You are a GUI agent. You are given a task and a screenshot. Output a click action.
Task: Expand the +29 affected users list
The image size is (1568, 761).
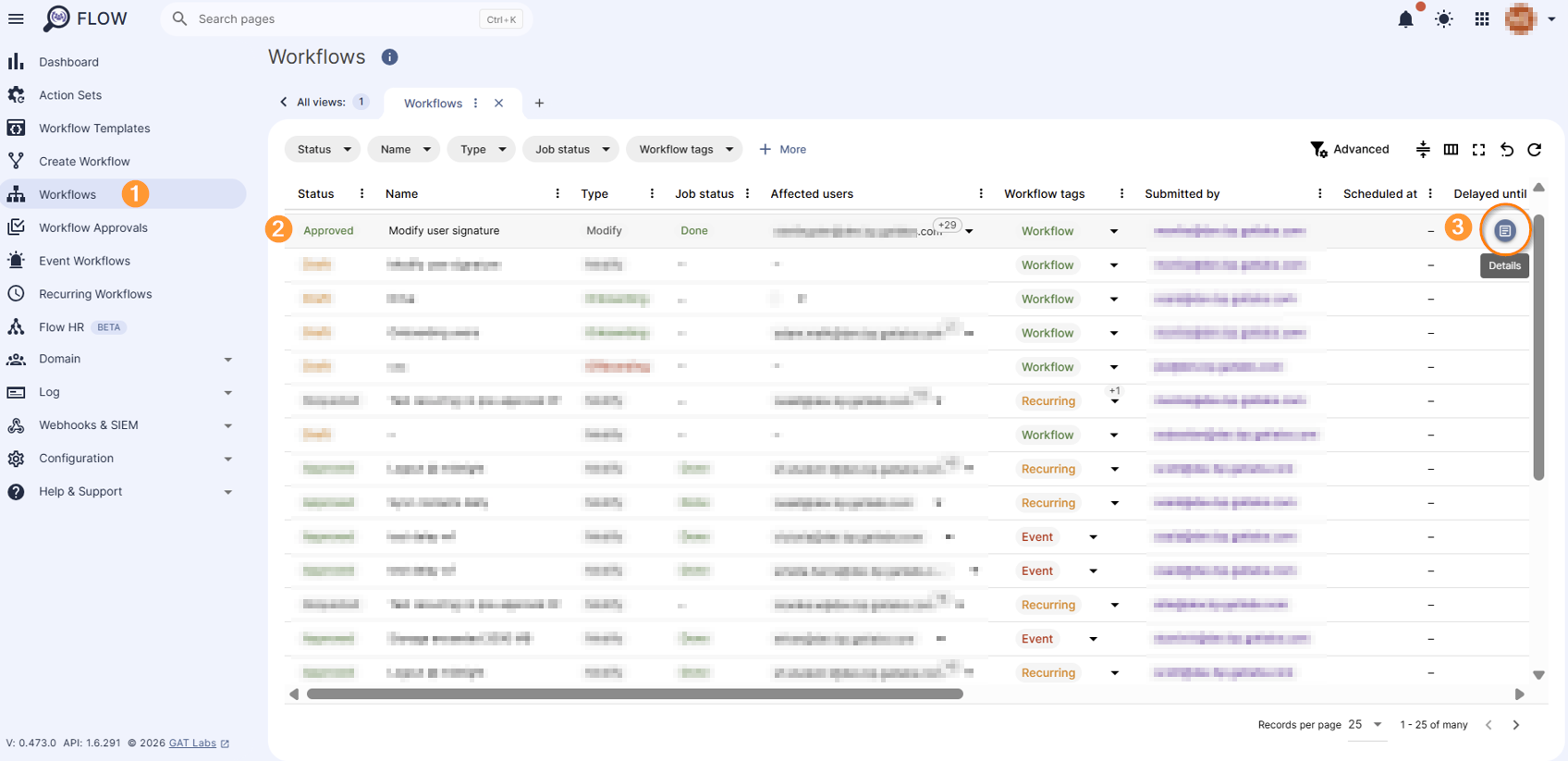click(x=969, y=231)
